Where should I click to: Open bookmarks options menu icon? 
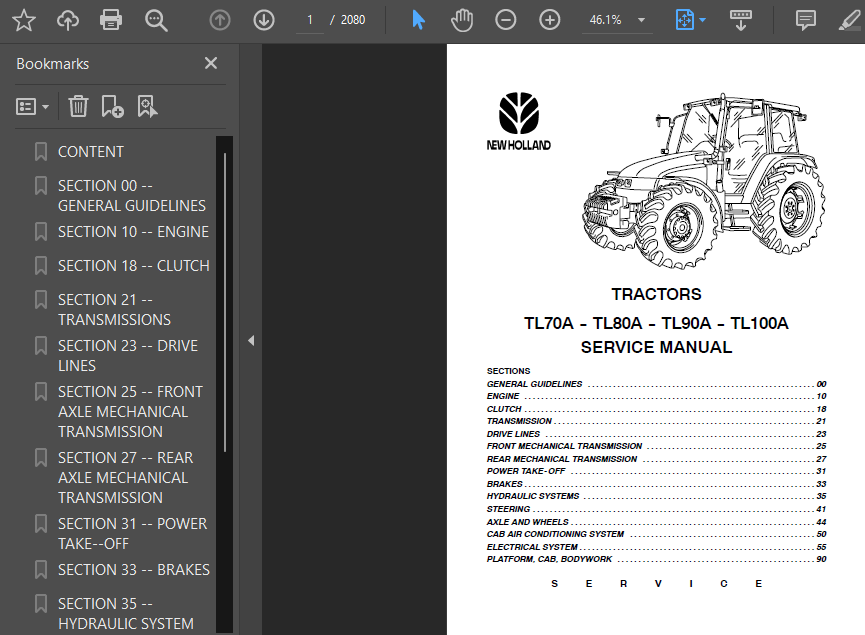click(x=33, y=106)
